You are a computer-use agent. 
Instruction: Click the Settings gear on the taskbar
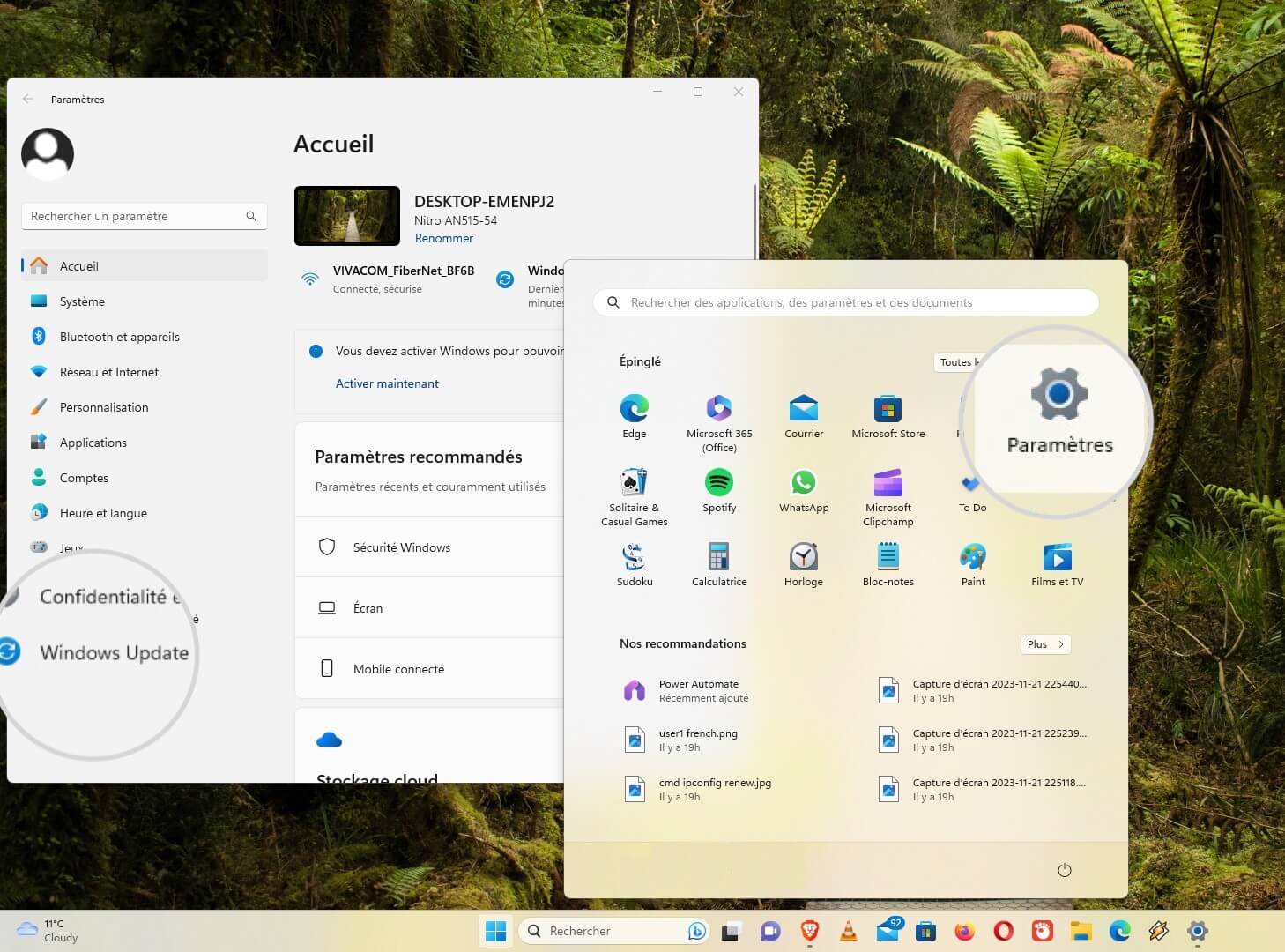coord(1197,931)
